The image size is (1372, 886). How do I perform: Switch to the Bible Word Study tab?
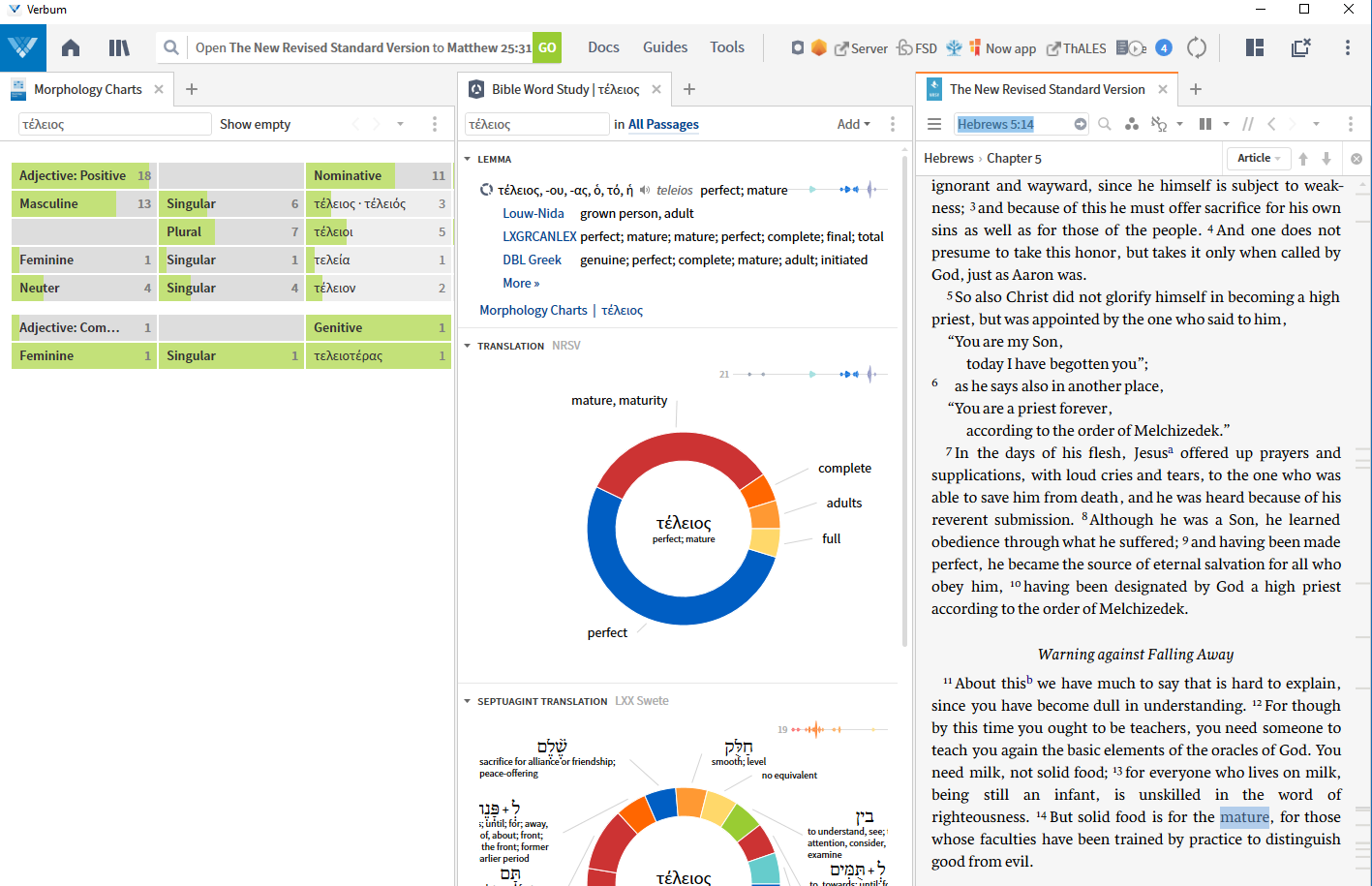[x=565, y=89]
